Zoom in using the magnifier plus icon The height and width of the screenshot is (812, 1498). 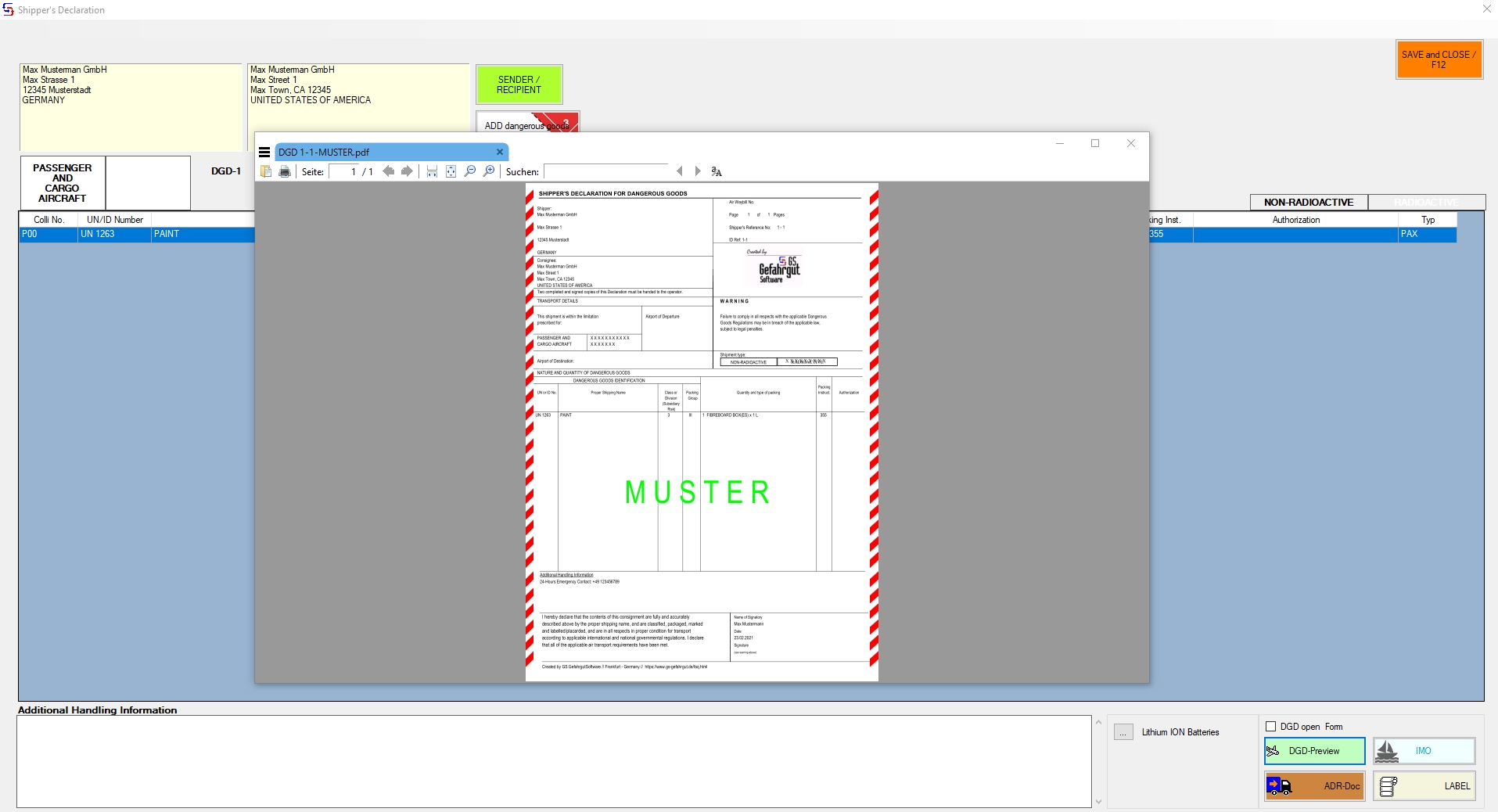[x=489, y=171]
